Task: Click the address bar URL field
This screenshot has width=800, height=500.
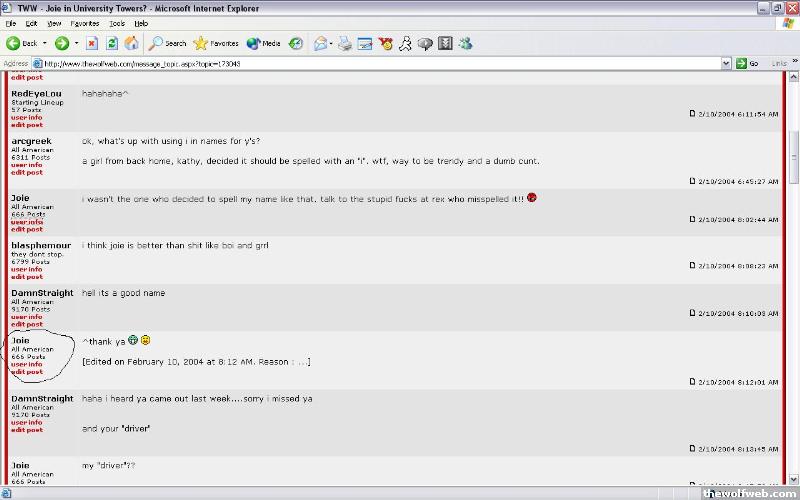Action: 380,63
